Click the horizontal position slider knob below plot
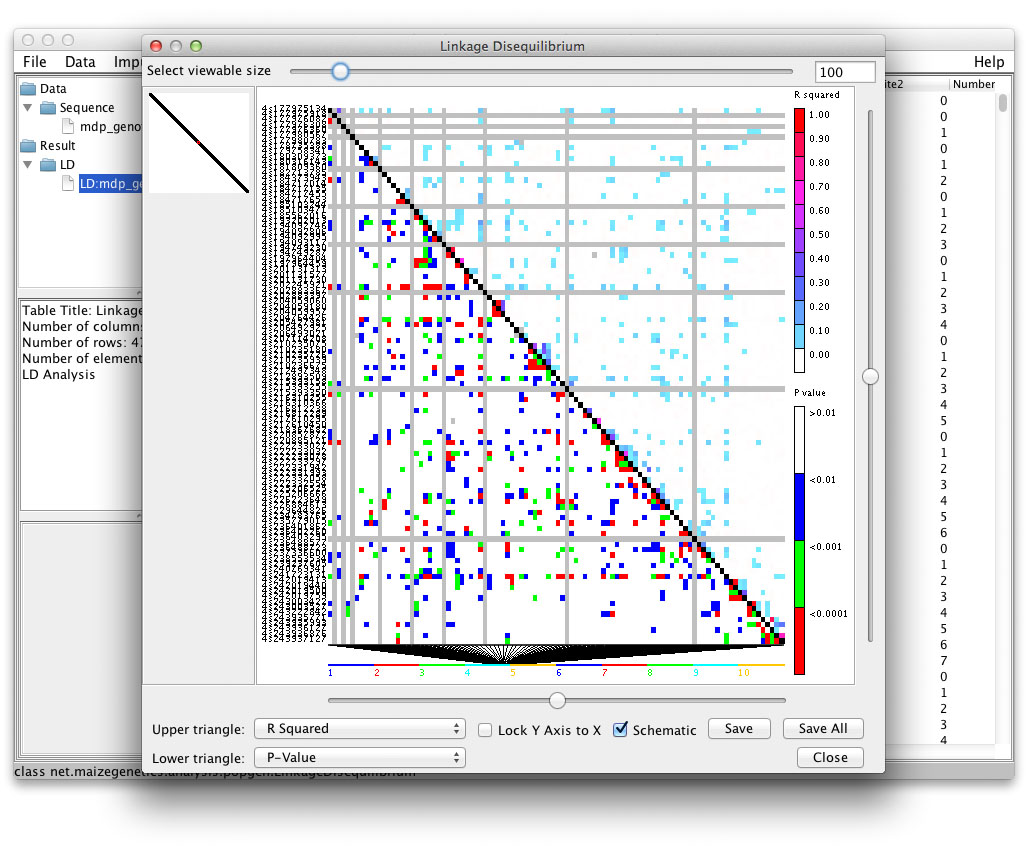1028x852 pixels. [x=557, y=701]
